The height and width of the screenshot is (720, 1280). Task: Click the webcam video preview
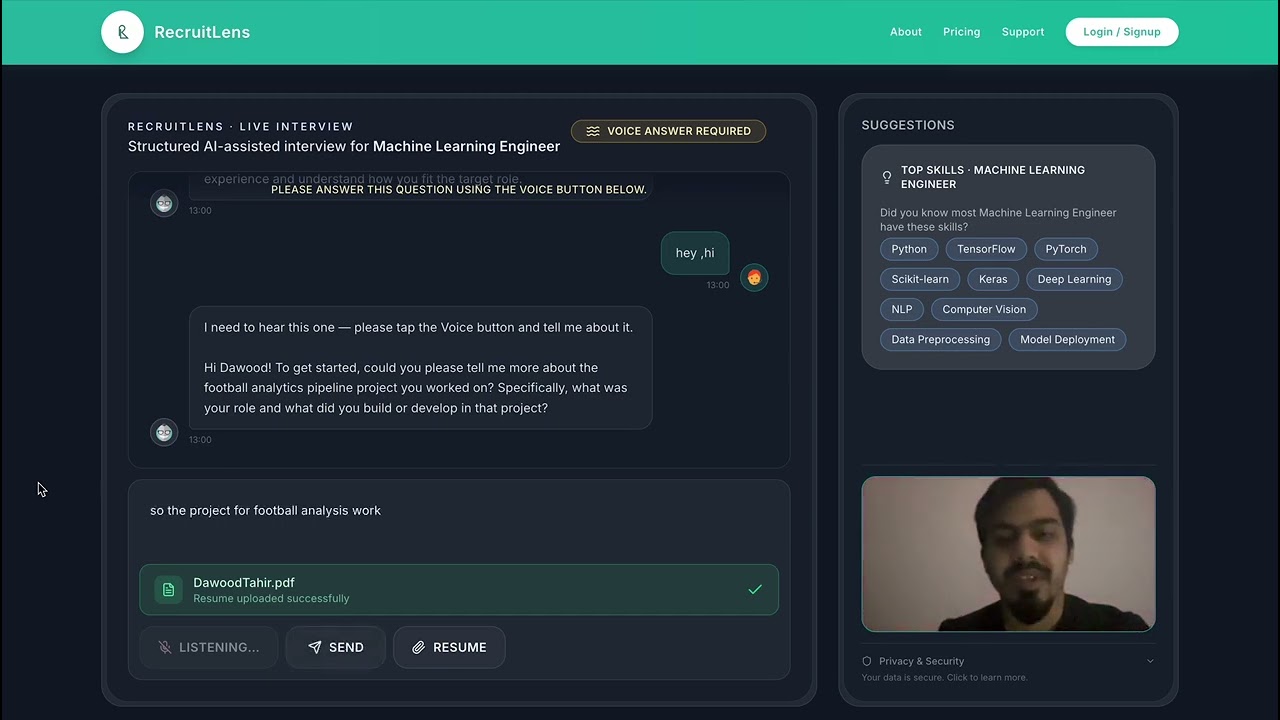coord(1008,554)
